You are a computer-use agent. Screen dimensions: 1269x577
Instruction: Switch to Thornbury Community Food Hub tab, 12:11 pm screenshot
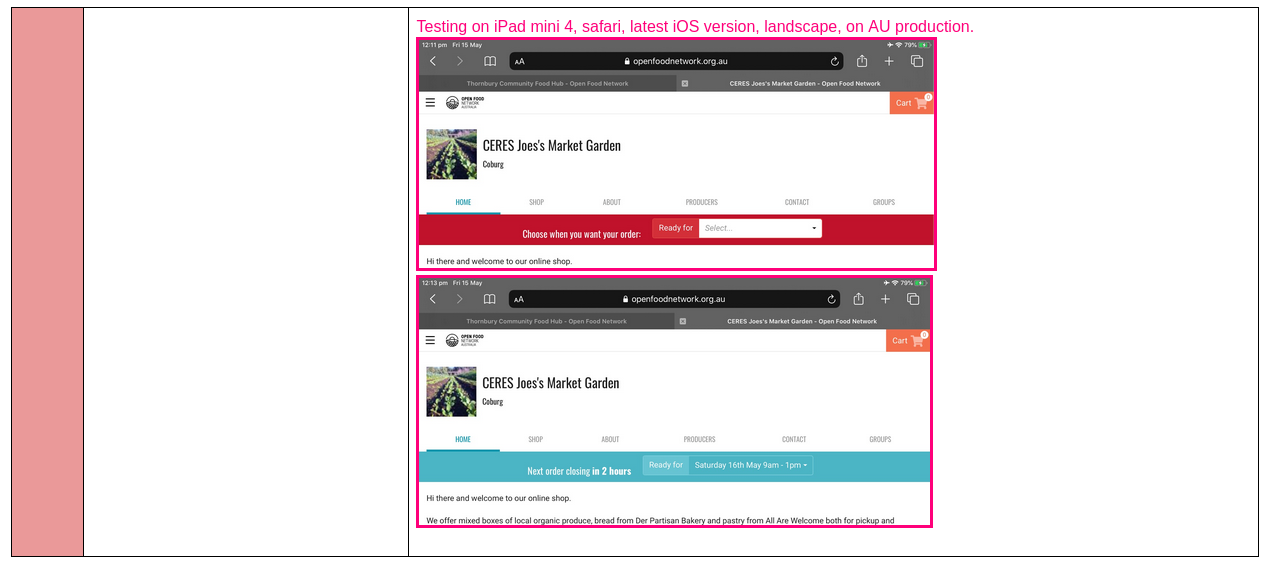pos(547,84)
